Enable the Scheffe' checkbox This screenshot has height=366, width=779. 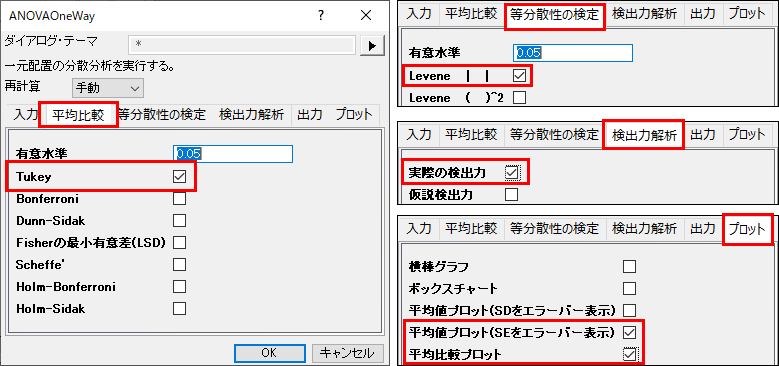click(179, 264)
